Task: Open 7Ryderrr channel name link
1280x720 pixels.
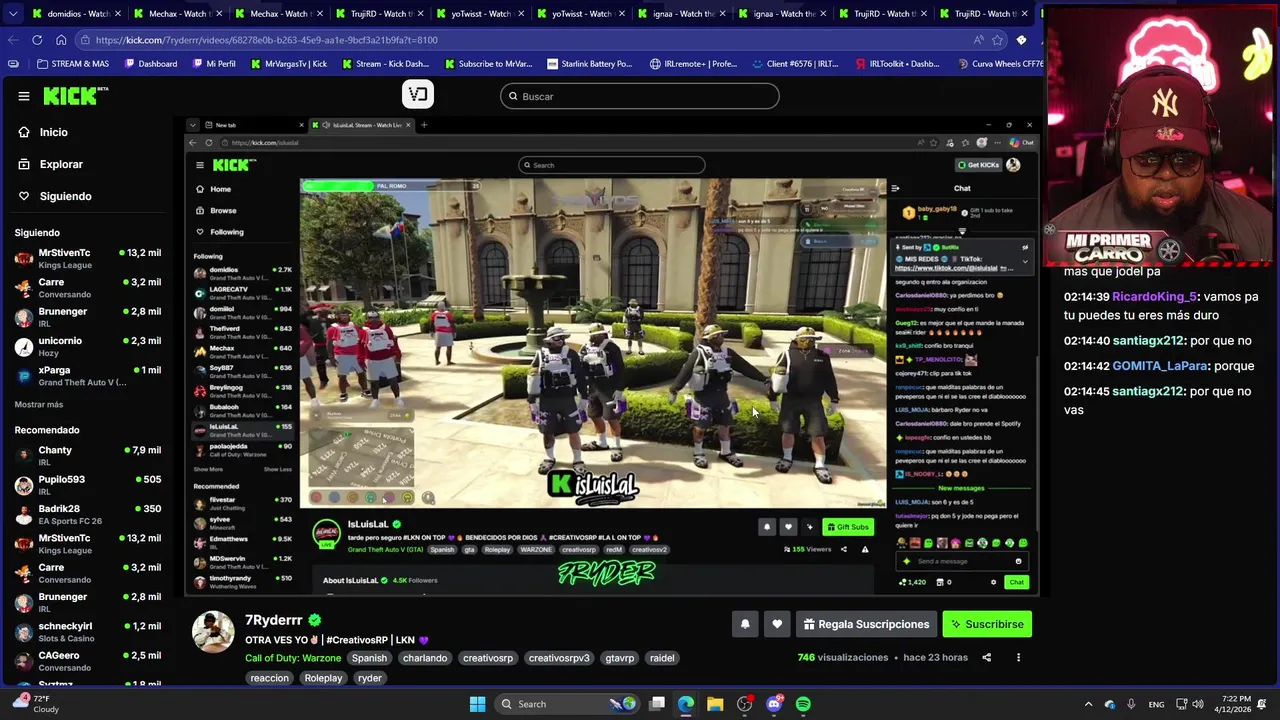Action: tap(274, 620)
